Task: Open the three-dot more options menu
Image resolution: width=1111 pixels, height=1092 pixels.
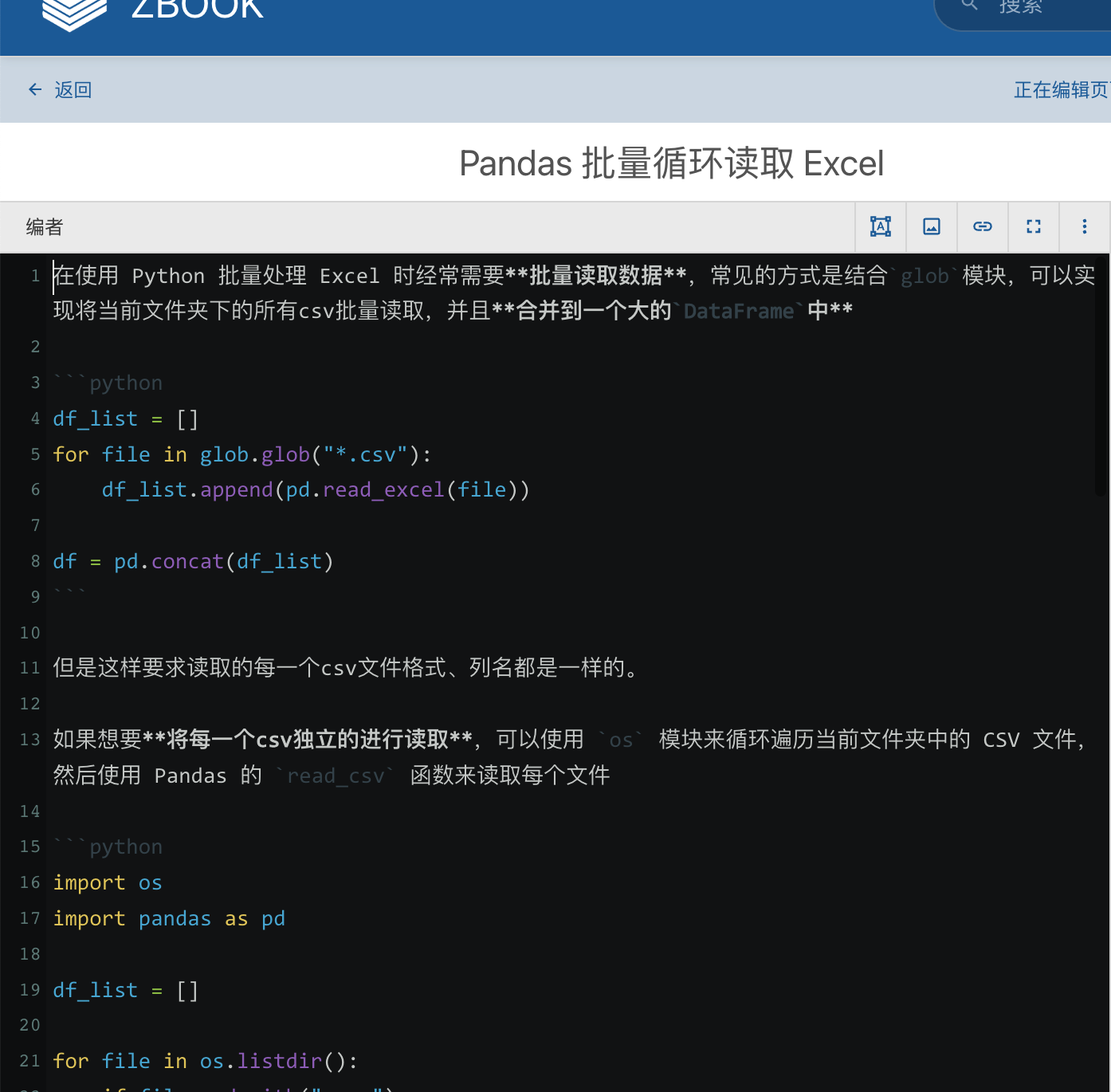Action: click(1085, 226)
